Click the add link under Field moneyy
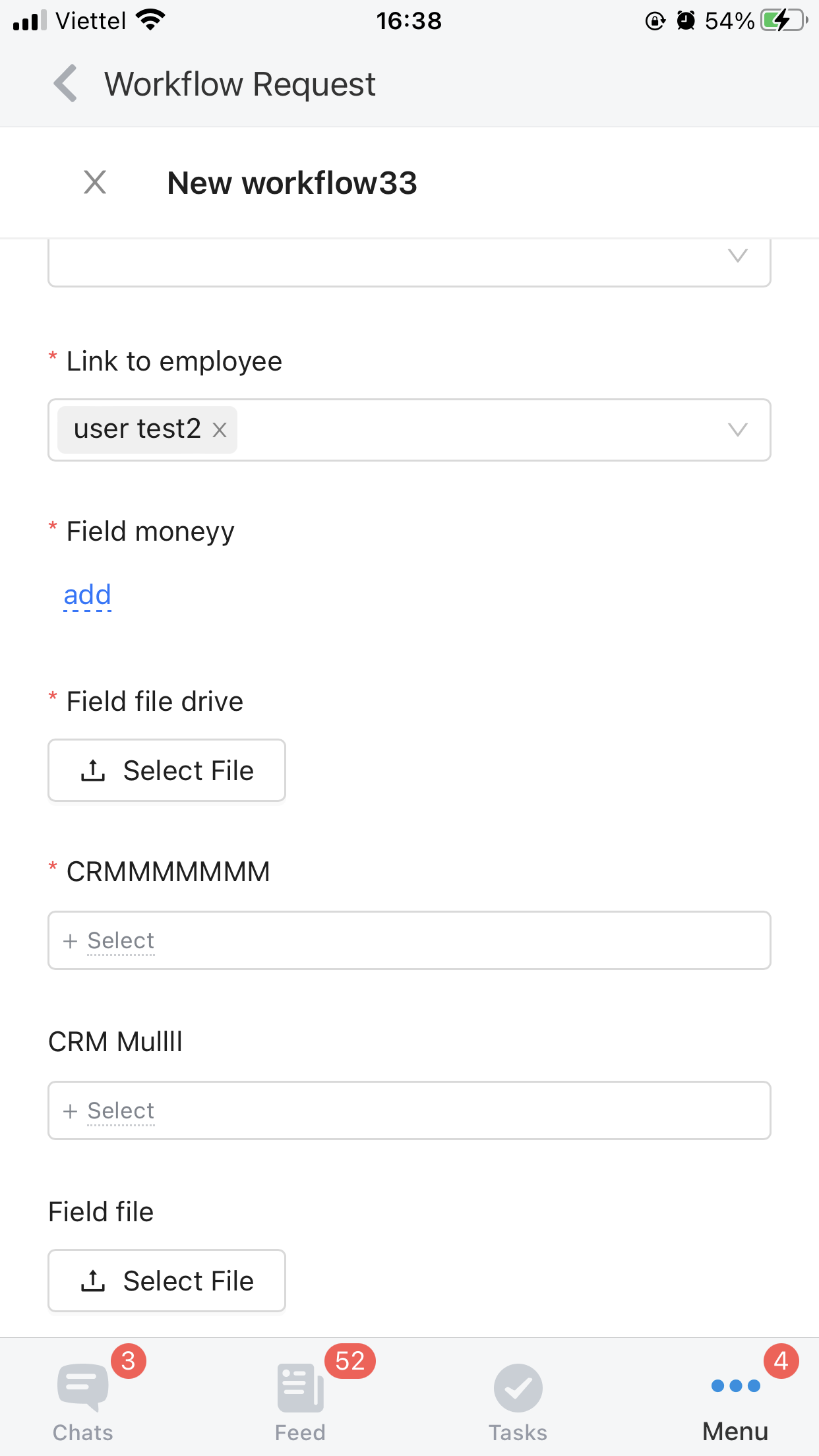Screen dimensions: 819x1456 click(x=87, y=595)
